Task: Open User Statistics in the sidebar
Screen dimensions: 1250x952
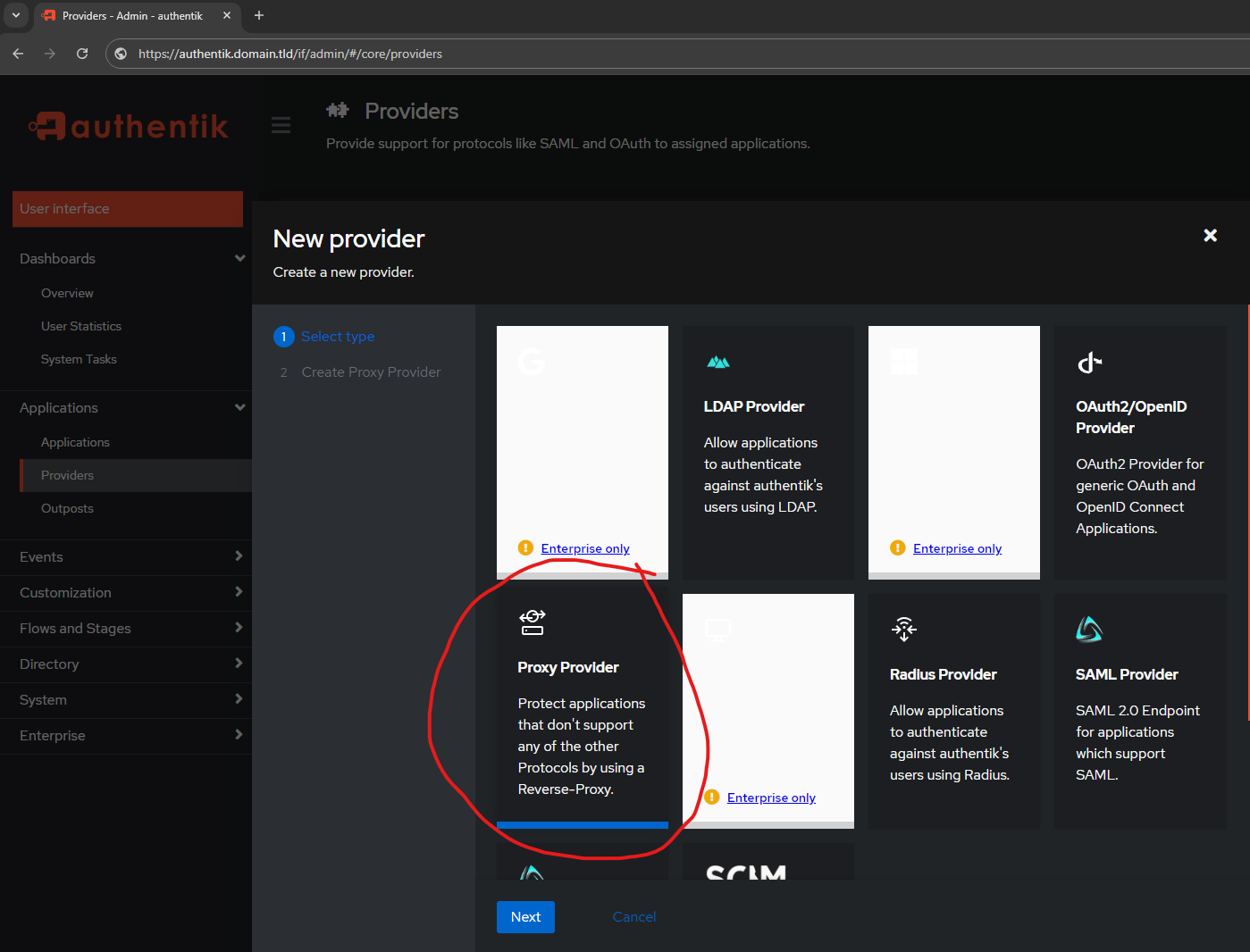Action: 81,326
